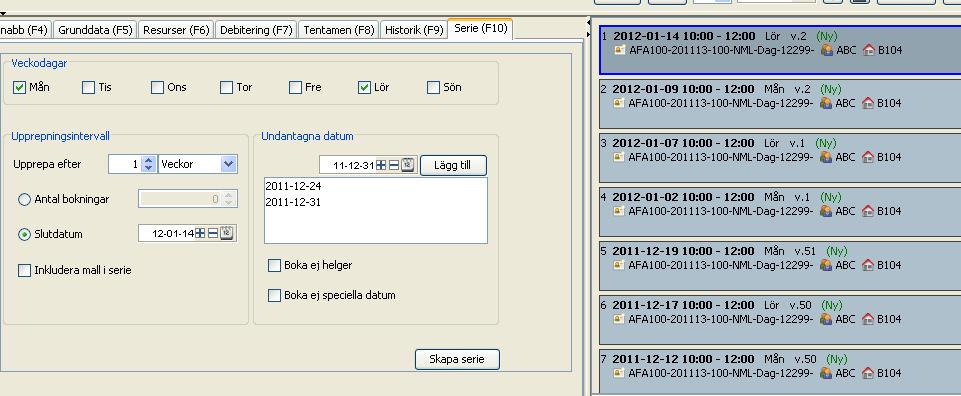Enable Inkludera mall i serie
This screenshot has width=961, height=396.
[25, 270]
